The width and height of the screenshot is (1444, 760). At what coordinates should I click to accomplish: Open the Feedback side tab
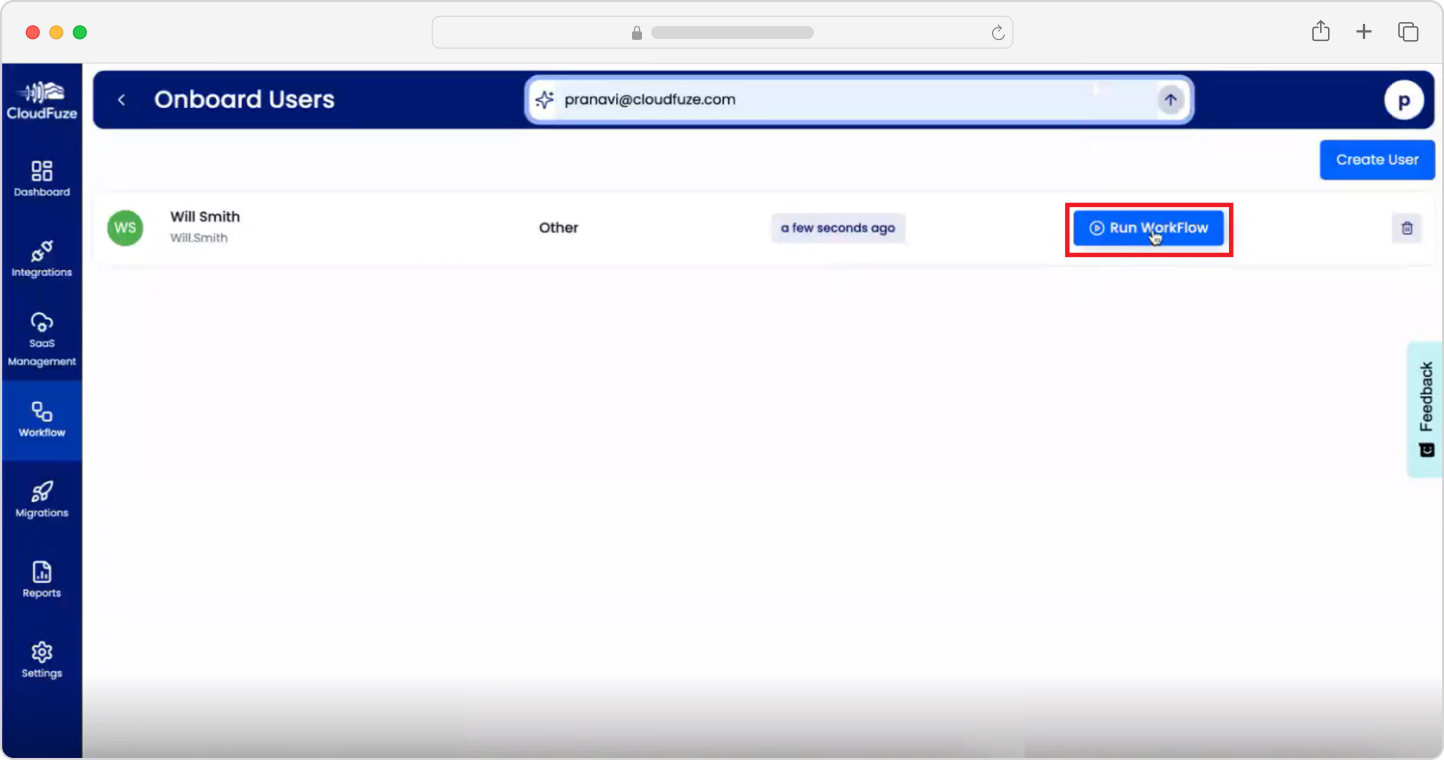tap(1425, 409)
